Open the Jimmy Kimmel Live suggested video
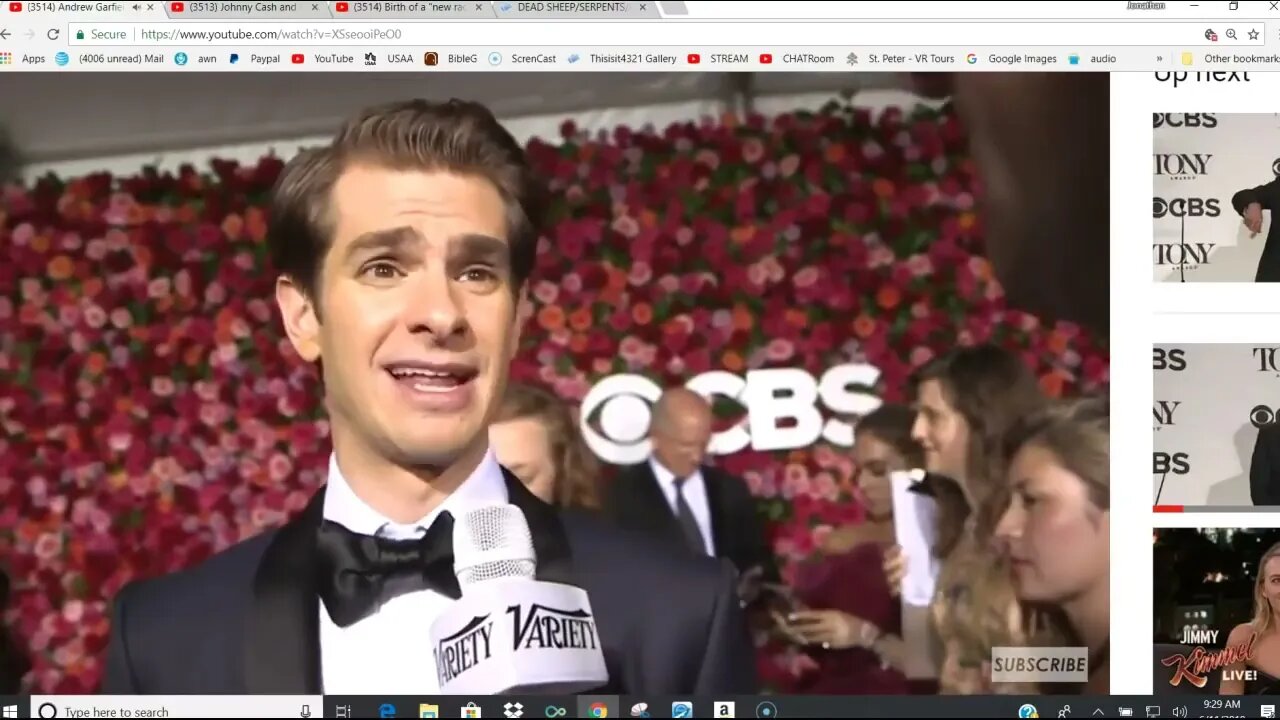The height and width of the screenshot is (720, 1280). 1216,611
